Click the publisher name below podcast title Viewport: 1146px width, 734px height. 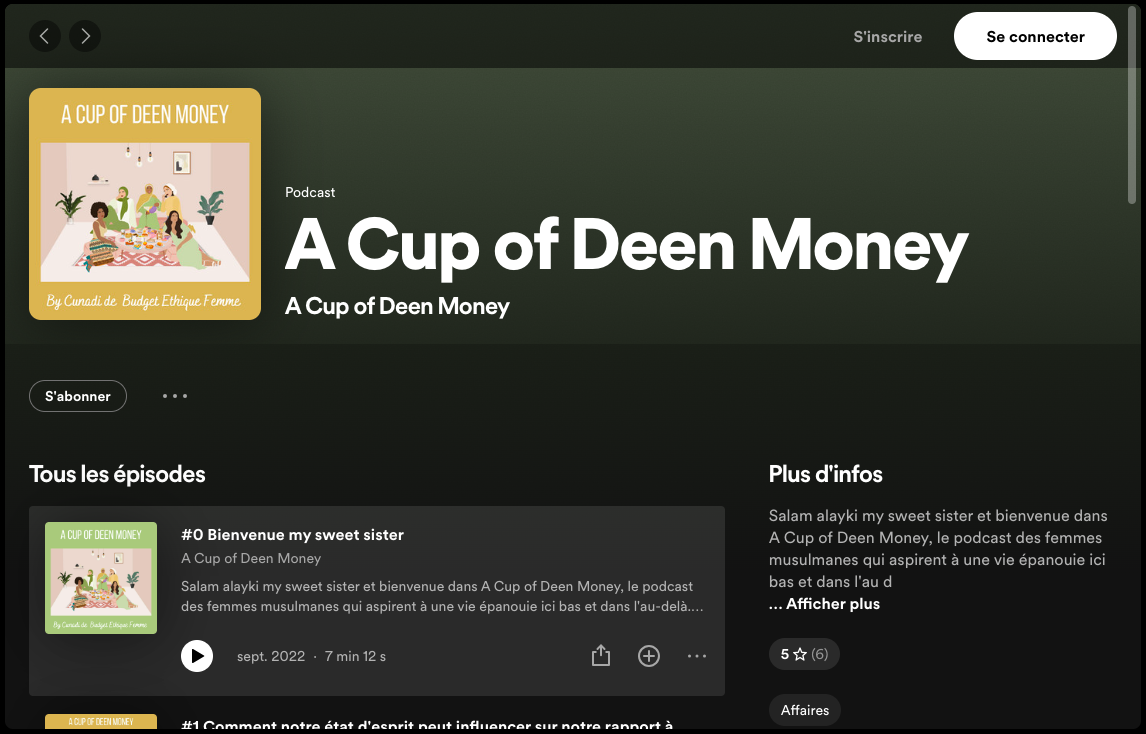(x=397, y=306)
